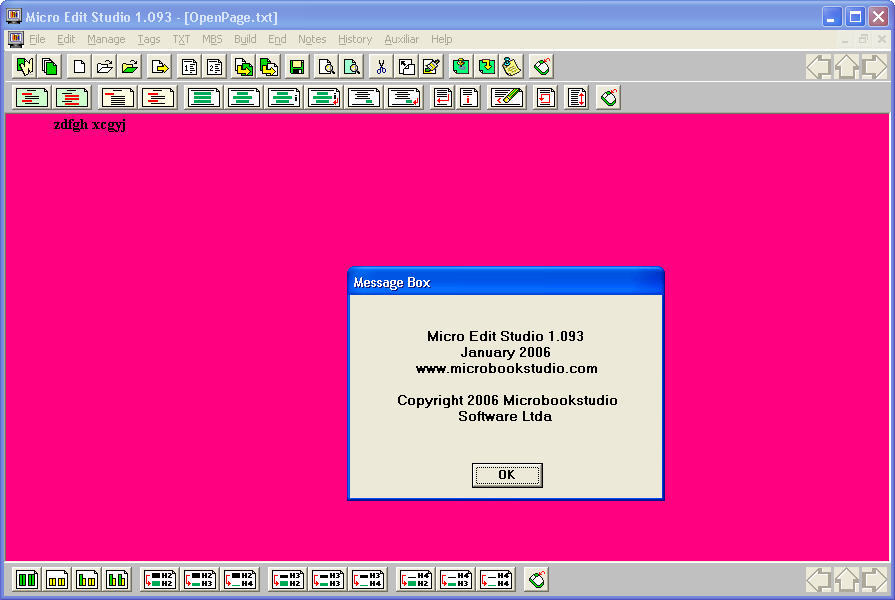
Task: Click www.microbookstudio.com in the dialog
Action: pos(506,368)
